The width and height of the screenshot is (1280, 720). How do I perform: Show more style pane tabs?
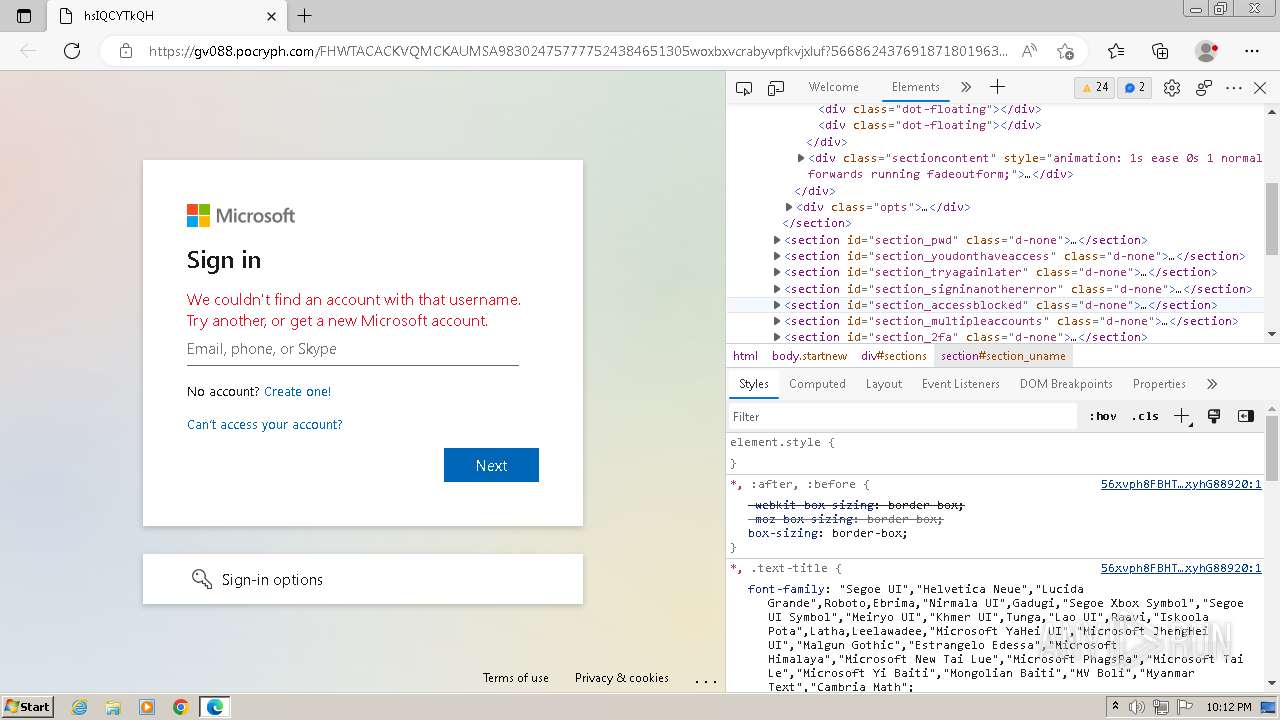pyautogui.click(x=1212, y=384)
